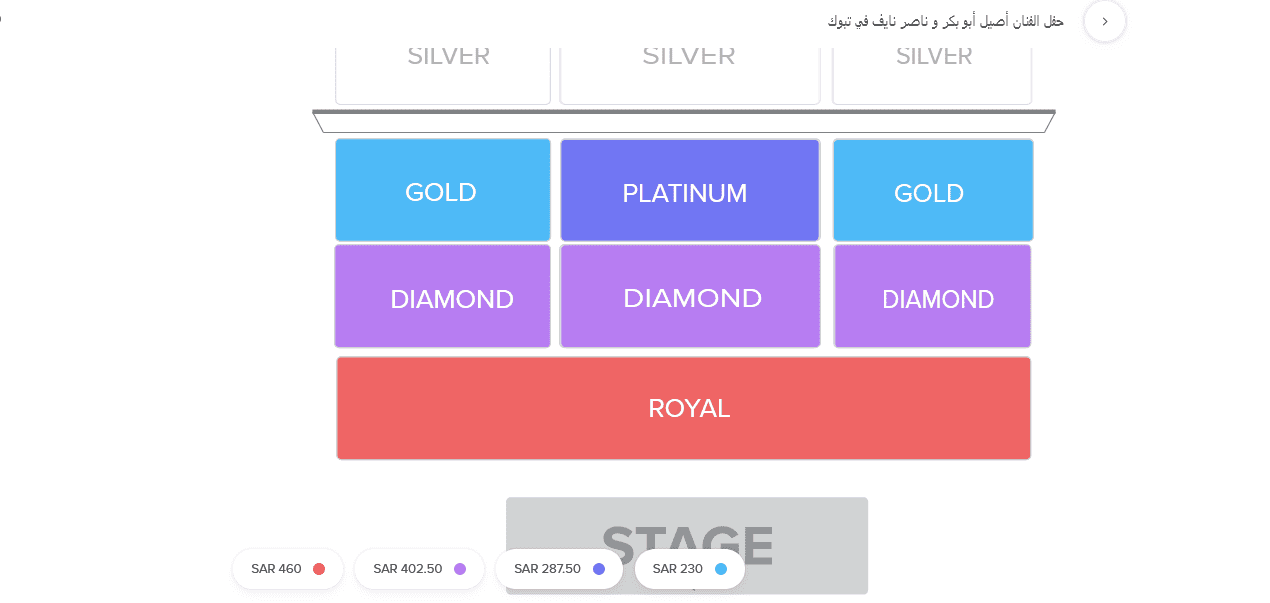
Task: Choose the right DIAMOND section
Action: (933, 296)
